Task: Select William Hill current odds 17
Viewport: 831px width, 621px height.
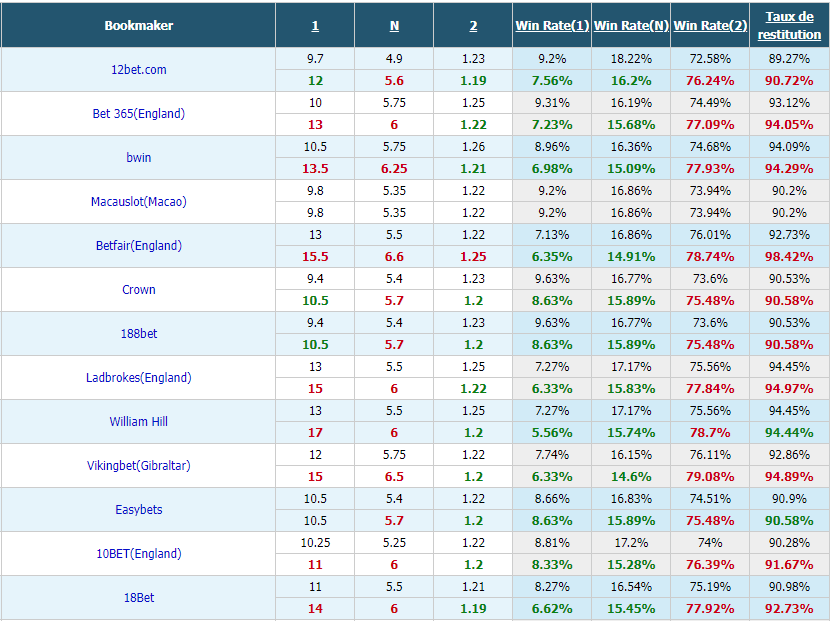Action: (315, 432)
